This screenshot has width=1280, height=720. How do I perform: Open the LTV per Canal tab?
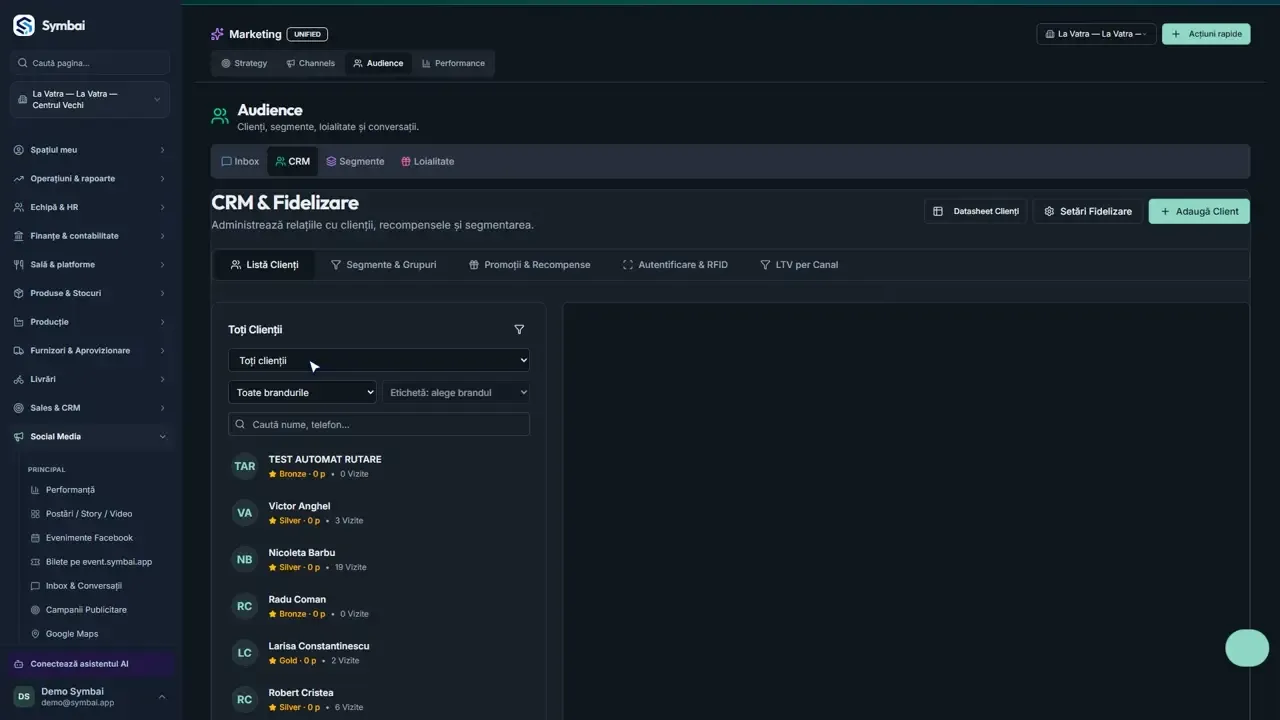pos(799,265)
